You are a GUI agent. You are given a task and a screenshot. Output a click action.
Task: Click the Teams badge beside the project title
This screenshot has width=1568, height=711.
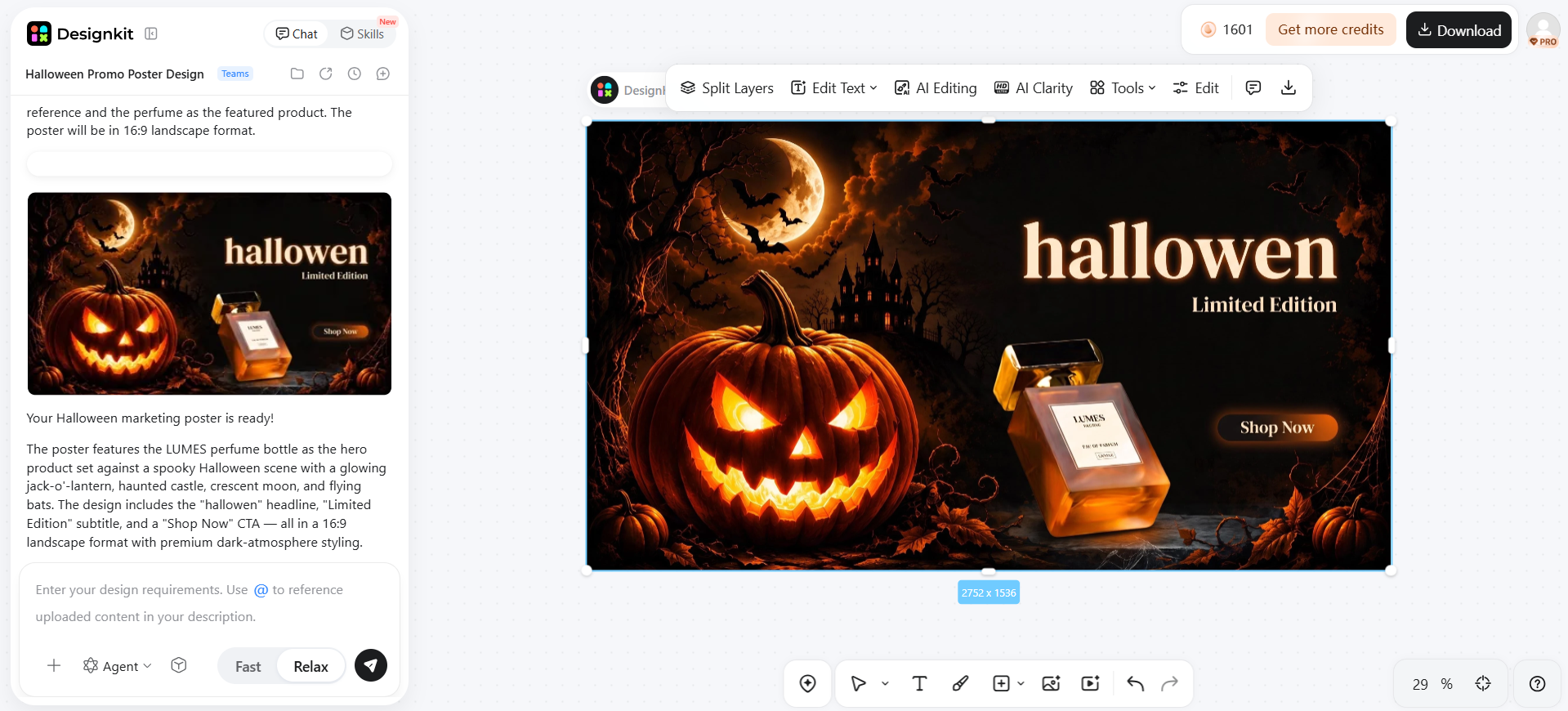coord(235,74)
